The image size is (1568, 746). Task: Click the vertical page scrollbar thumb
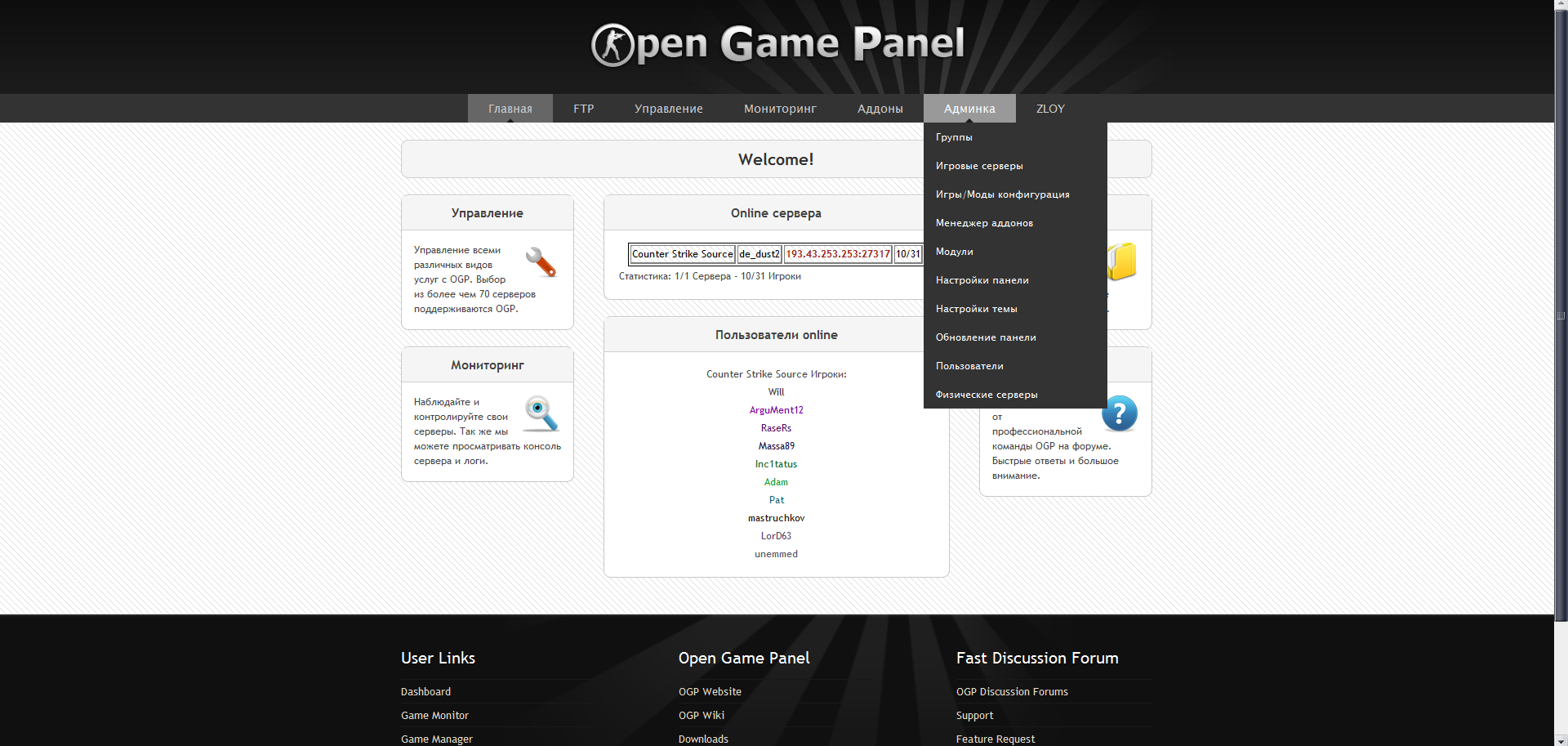1561,316
